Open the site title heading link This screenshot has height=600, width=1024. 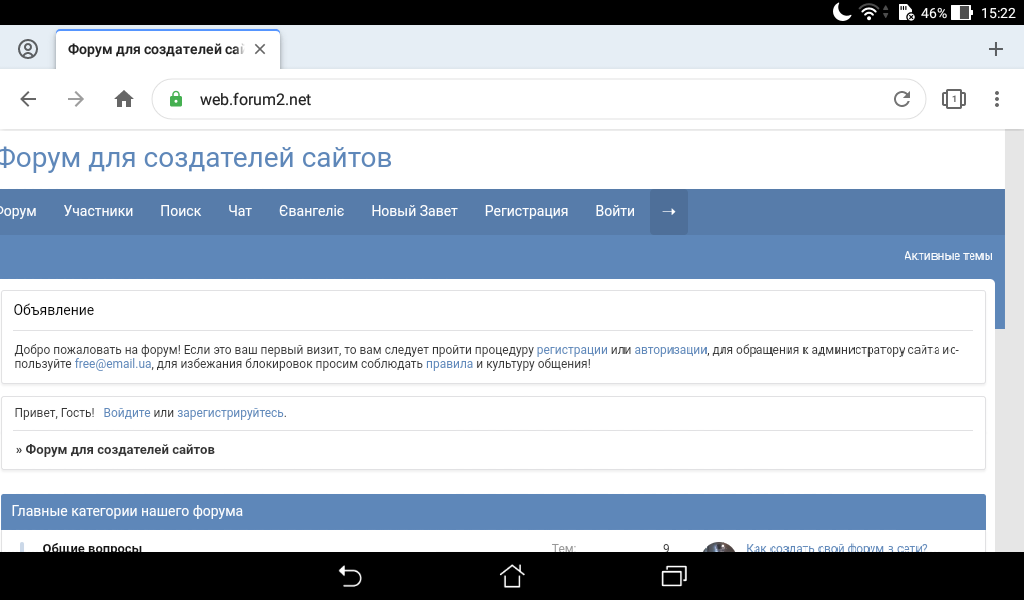[195, 158]
